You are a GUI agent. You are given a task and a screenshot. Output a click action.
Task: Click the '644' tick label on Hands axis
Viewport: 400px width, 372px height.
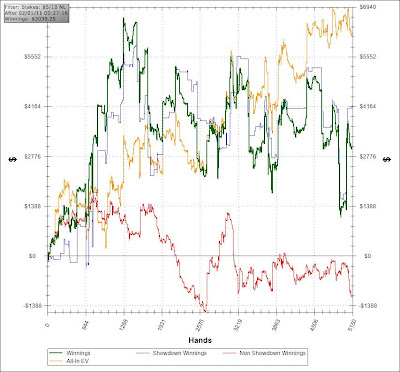pyautogui.click(x=85, y=324)
